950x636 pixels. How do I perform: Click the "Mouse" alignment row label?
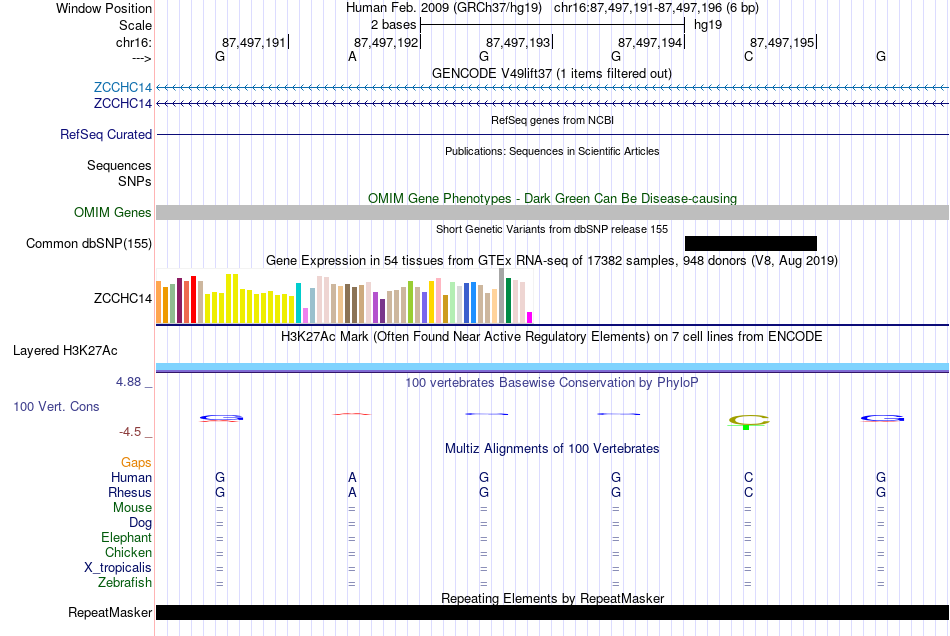click(132, 508)
